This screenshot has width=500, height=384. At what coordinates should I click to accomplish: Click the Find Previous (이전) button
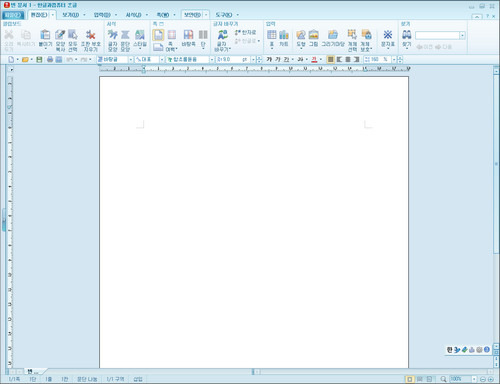pos(424,47)
